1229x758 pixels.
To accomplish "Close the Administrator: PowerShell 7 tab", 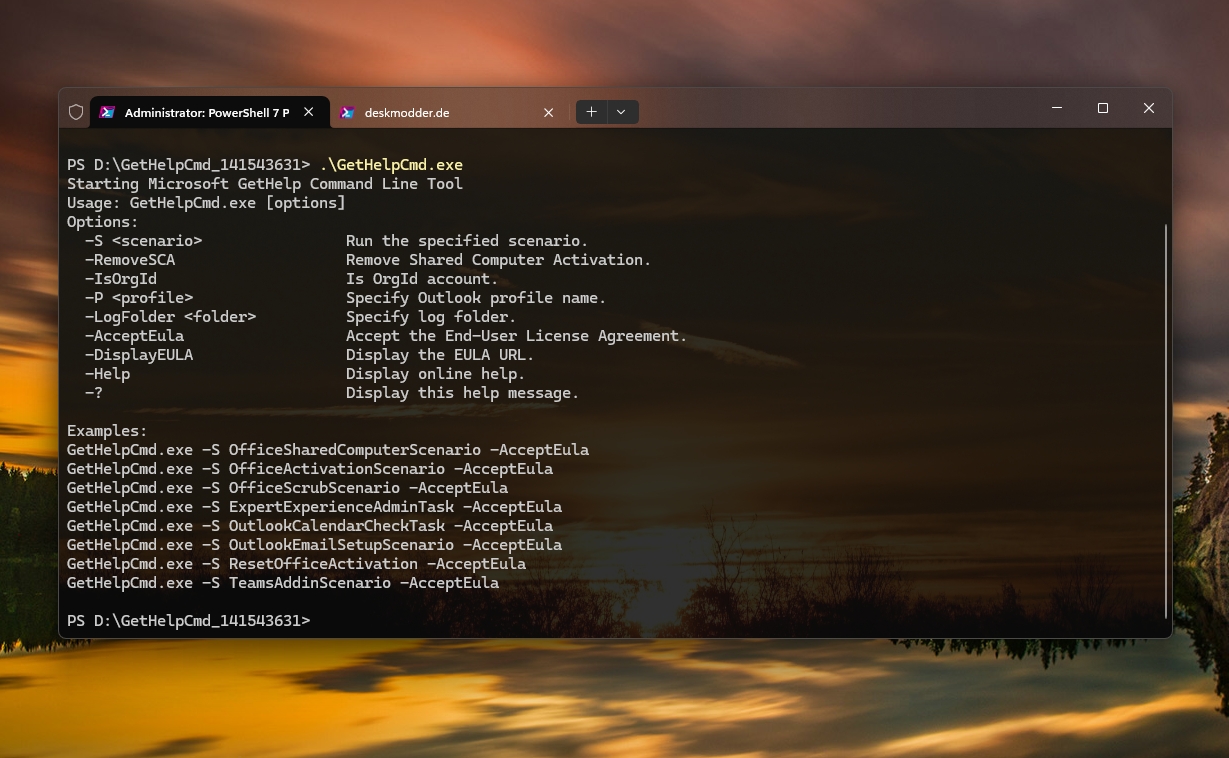I will pyautogui.click(x=309, y=113).
